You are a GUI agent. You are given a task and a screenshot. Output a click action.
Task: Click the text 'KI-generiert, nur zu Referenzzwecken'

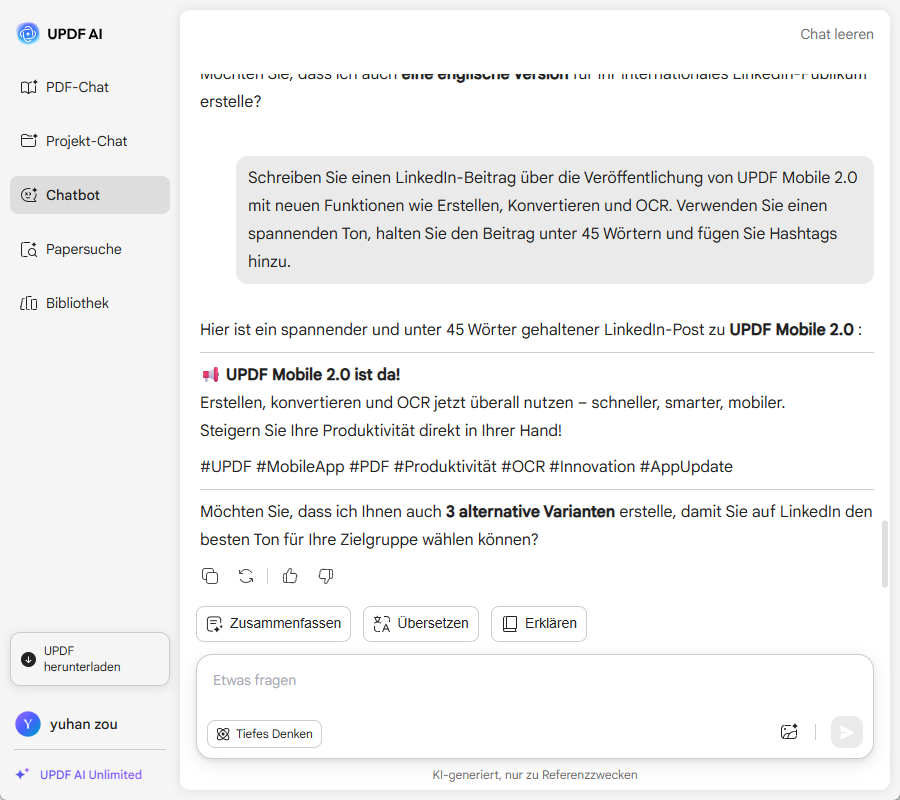[534, 775]
